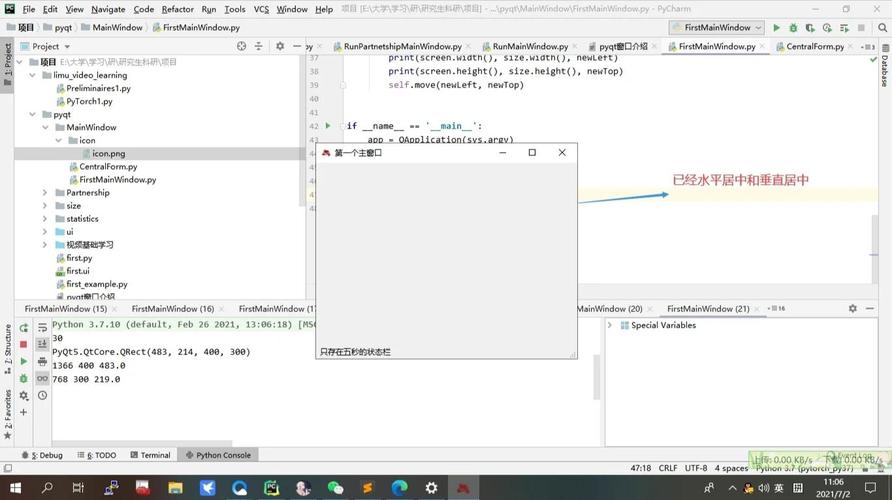This screenshot has height=500, width=892.
Task: Click print icon in console toolbar
Action: [43, 361]
